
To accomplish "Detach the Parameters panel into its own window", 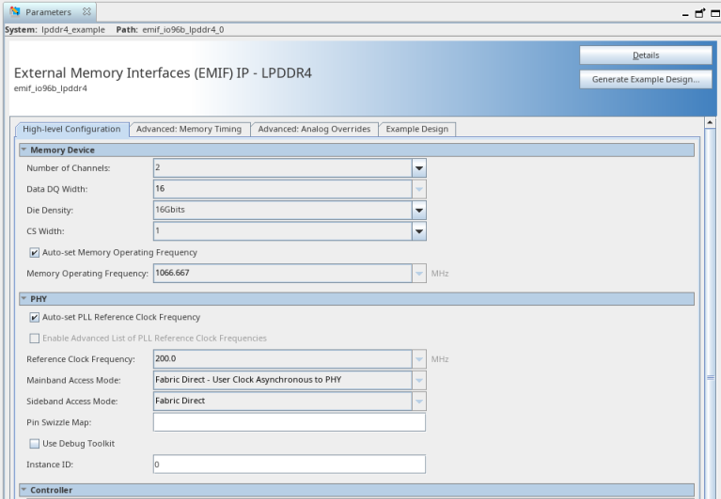I will [699, 12].
